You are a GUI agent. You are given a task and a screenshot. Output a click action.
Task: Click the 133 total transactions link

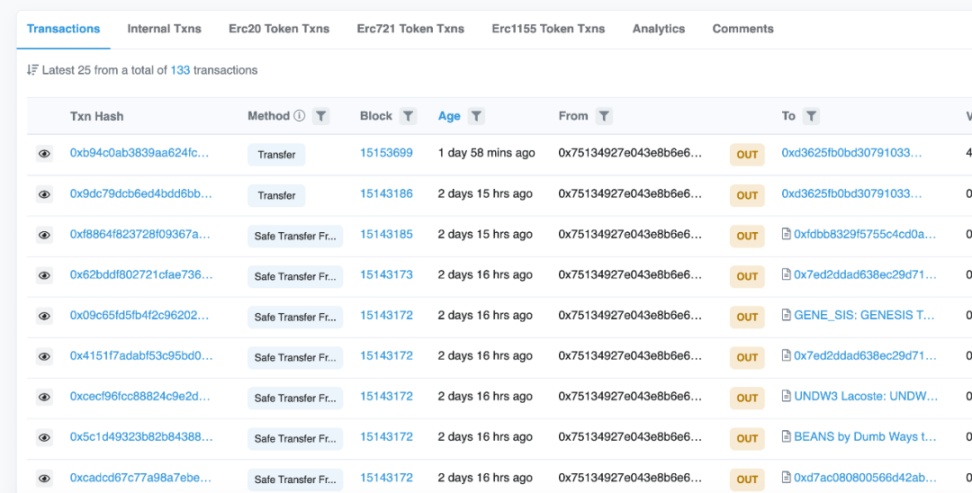tap(180, 70)
